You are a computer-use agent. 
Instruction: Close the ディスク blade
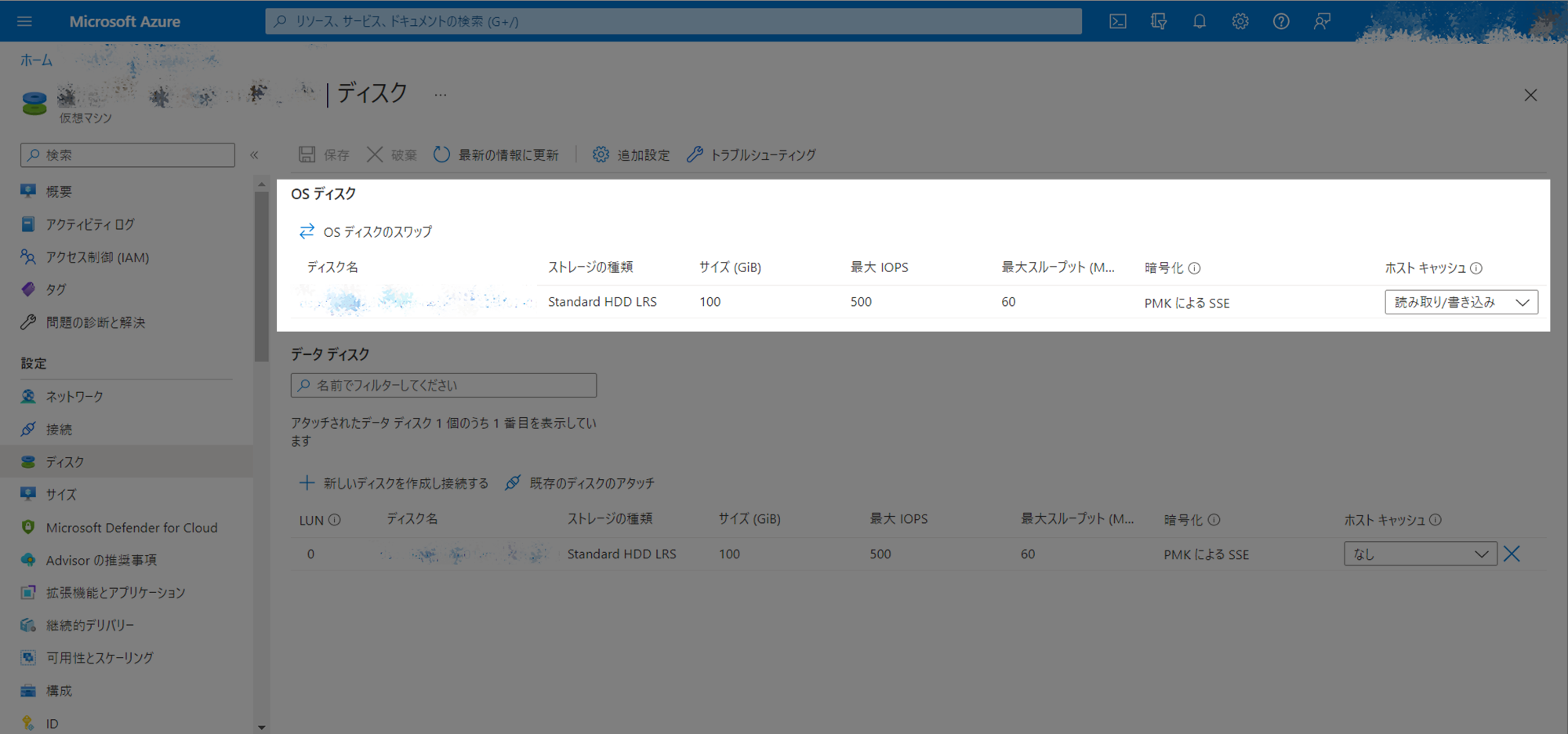coord(1530,95)
